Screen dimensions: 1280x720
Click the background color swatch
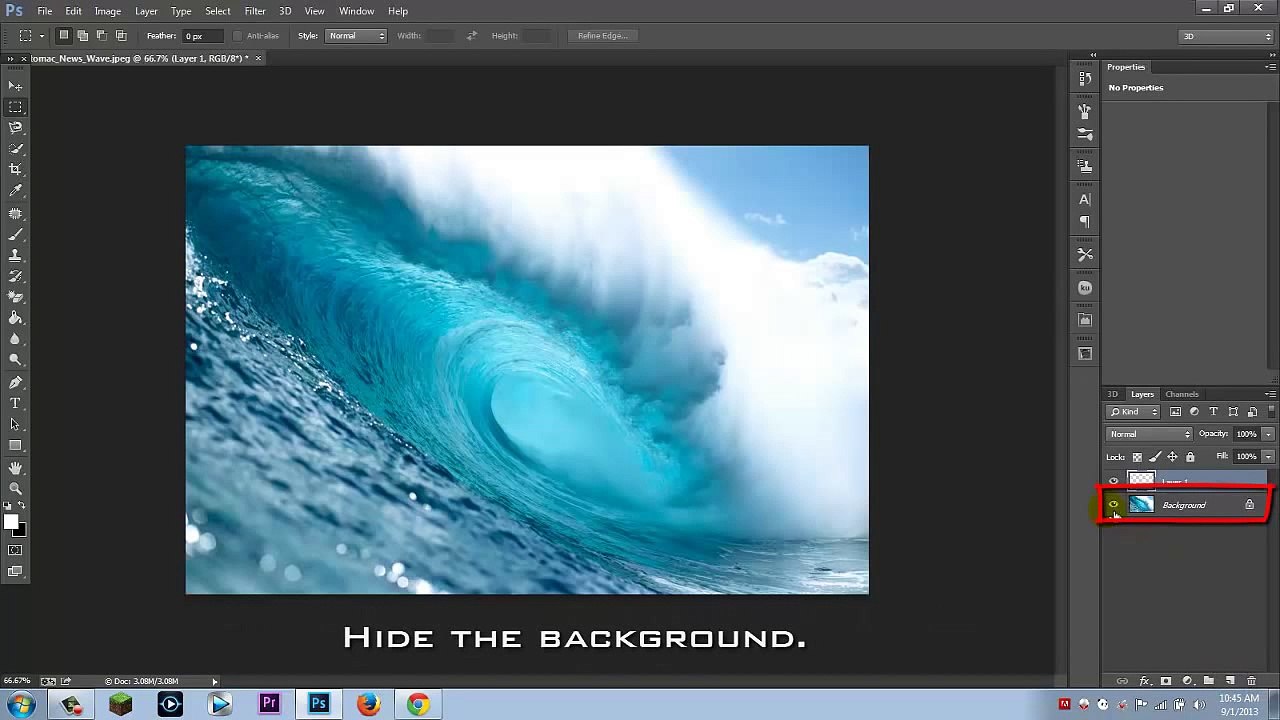21,531
